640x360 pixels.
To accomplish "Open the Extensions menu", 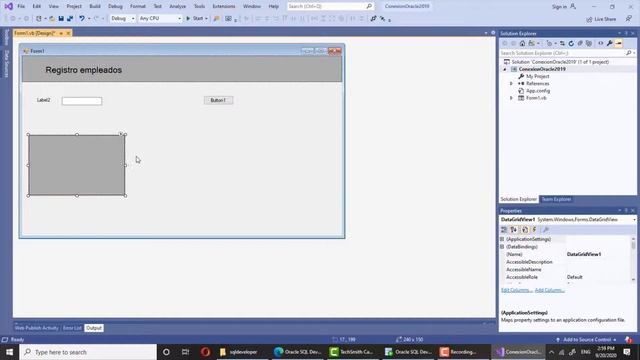I will tap(224, 7).
